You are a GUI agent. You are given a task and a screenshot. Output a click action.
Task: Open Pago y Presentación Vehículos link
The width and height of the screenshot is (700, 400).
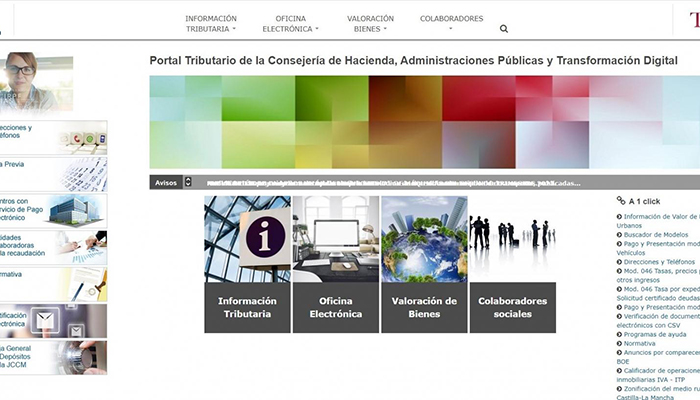[658, 248]
